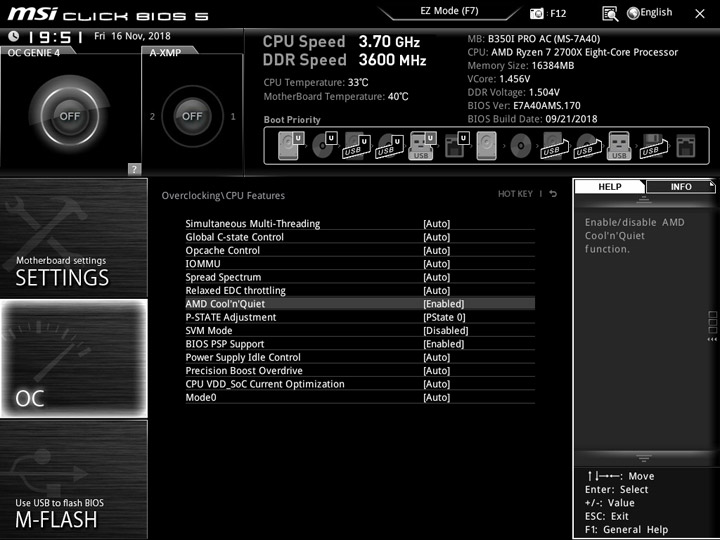Collapse the side panel with triple-arrow handle
This screenshot has height=540, width=720.
712,339
